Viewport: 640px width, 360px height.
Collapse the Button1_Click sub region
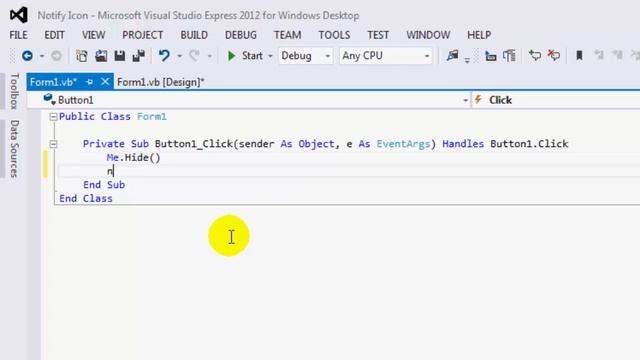(x=53, y=144)
